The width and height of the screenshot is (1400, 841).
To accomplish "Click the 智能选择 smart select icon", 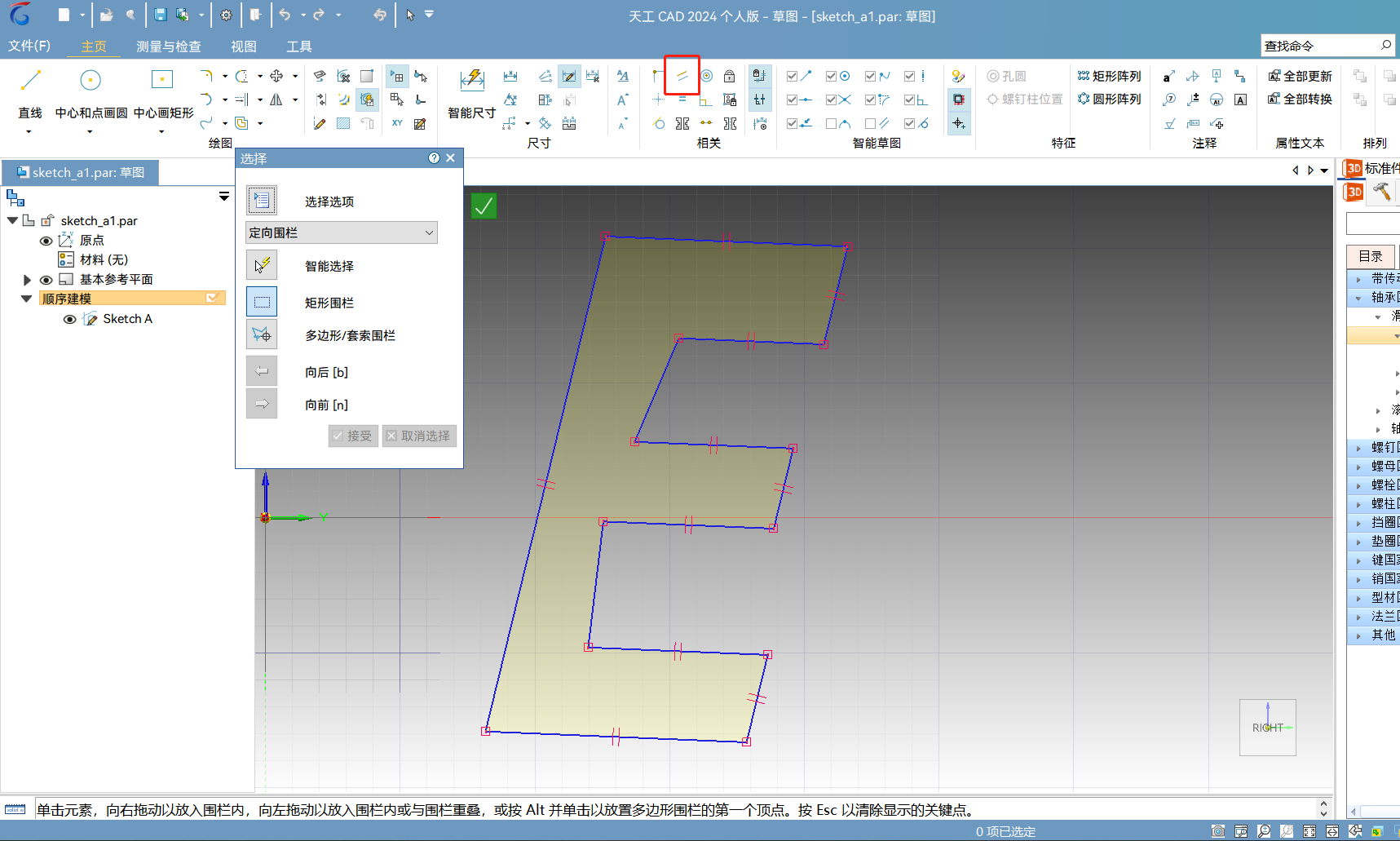I will point(262,265).
